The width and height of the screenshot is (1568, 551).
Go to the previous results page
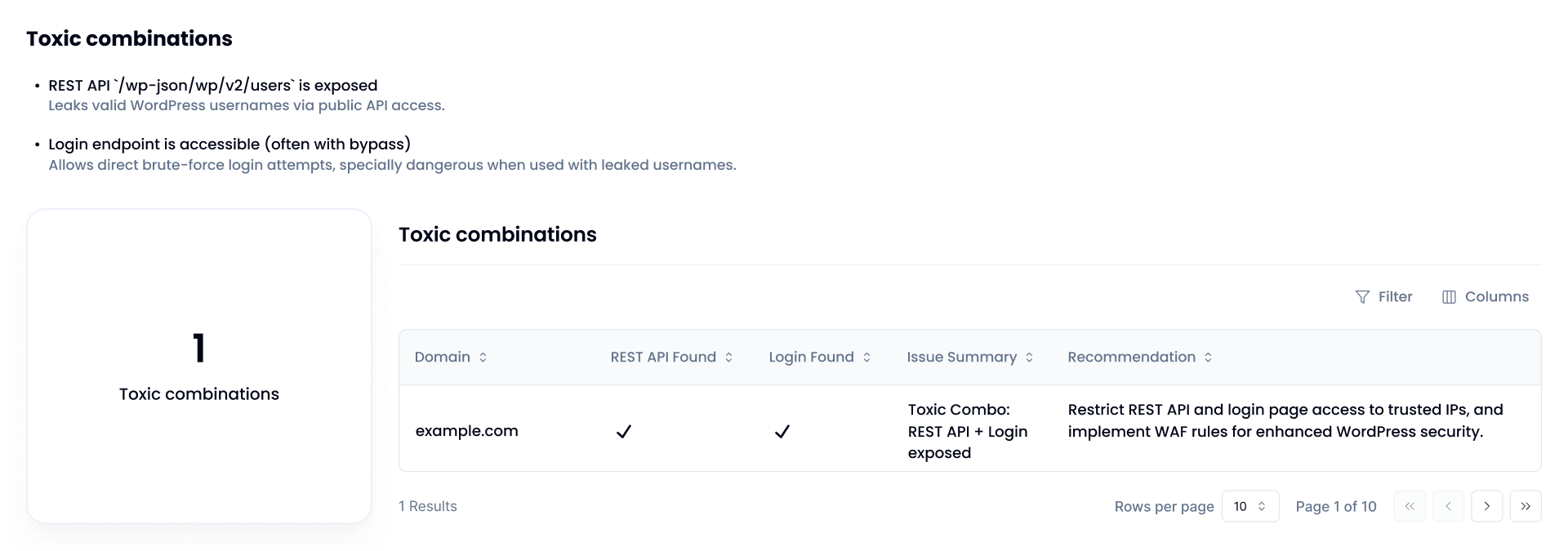coord(1448,506)
